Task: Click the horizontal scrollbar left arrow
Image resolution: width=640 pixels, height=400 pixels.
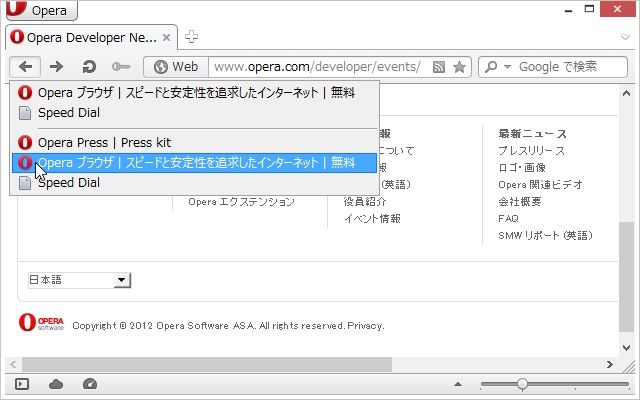Action: (13, 364)
